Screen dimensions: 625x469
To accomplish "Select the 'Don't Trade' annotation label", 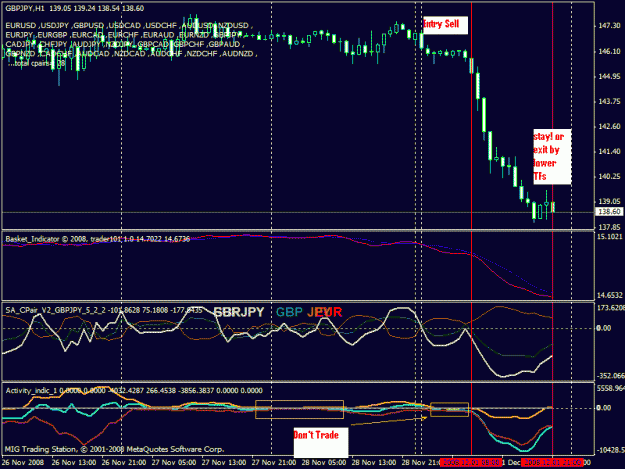I will click(x=320, y=442).
